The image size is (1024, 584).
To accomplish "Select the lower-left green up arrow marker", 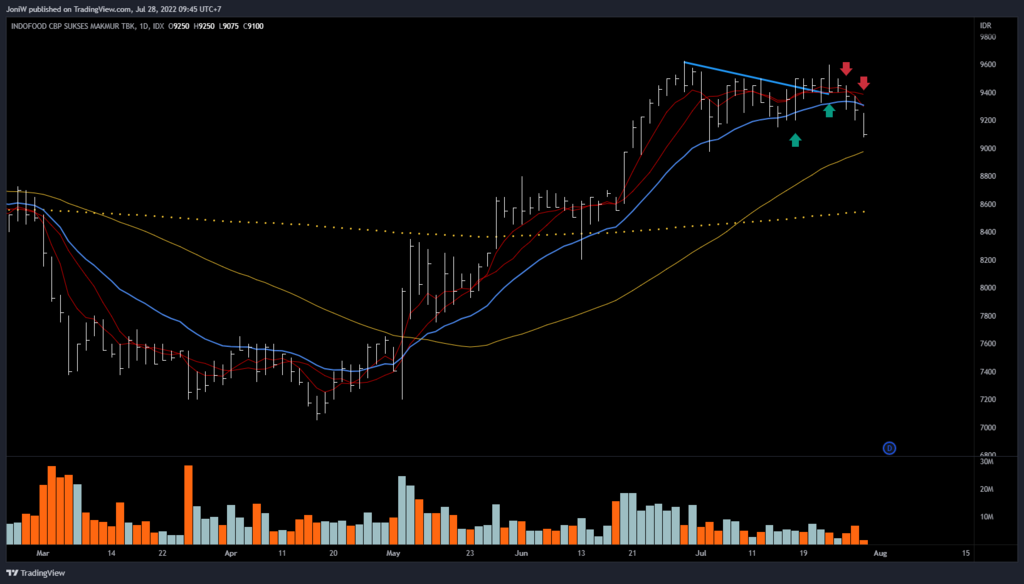I will point(795,140).
